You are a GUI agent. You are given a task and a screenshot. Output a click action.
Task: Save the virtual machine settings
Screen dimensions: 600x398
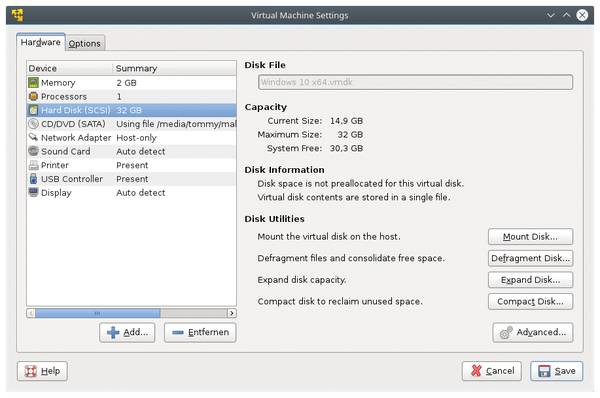coord(556,371)
